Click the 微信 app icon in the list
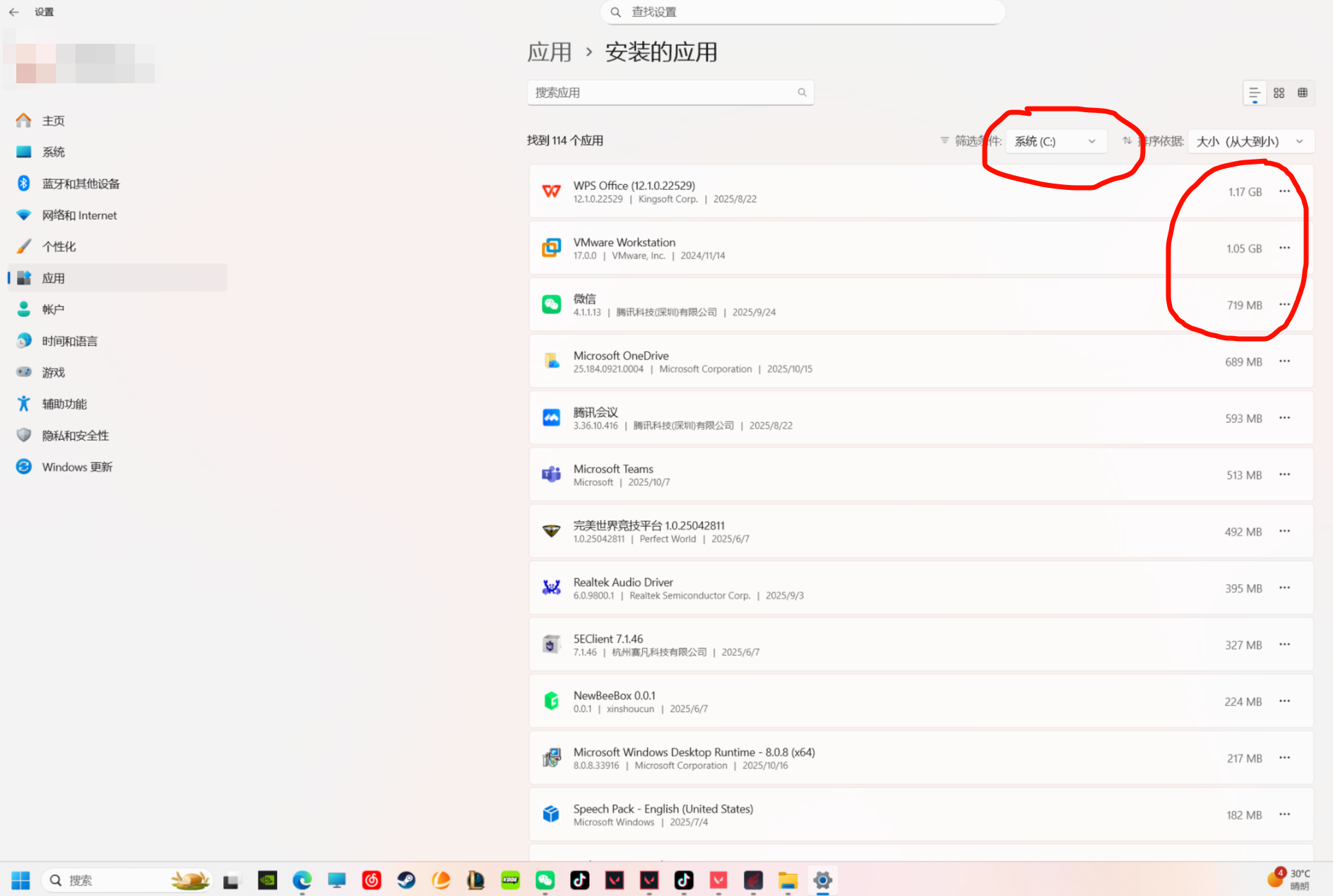Viewport: 1333px width, 896px height. point(551,304)
